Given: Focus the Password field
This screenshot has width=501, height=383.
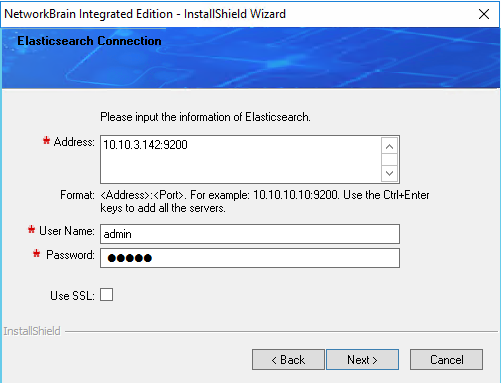Looking at the screenshot, I should coord(250,258).
